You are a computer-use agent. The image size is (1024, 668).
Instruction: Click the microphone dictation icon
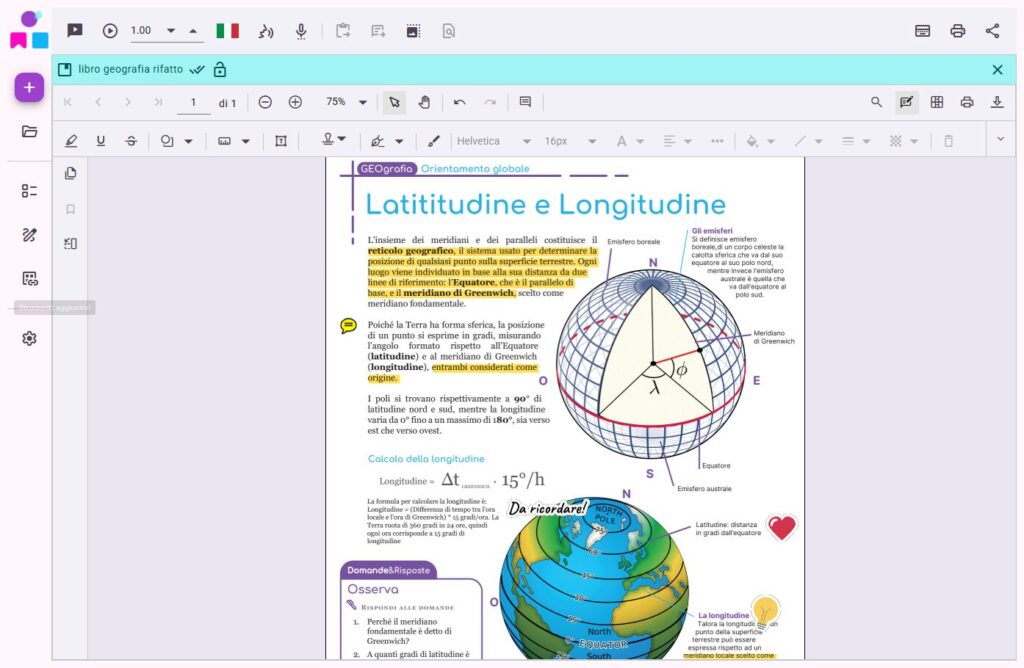301,31
